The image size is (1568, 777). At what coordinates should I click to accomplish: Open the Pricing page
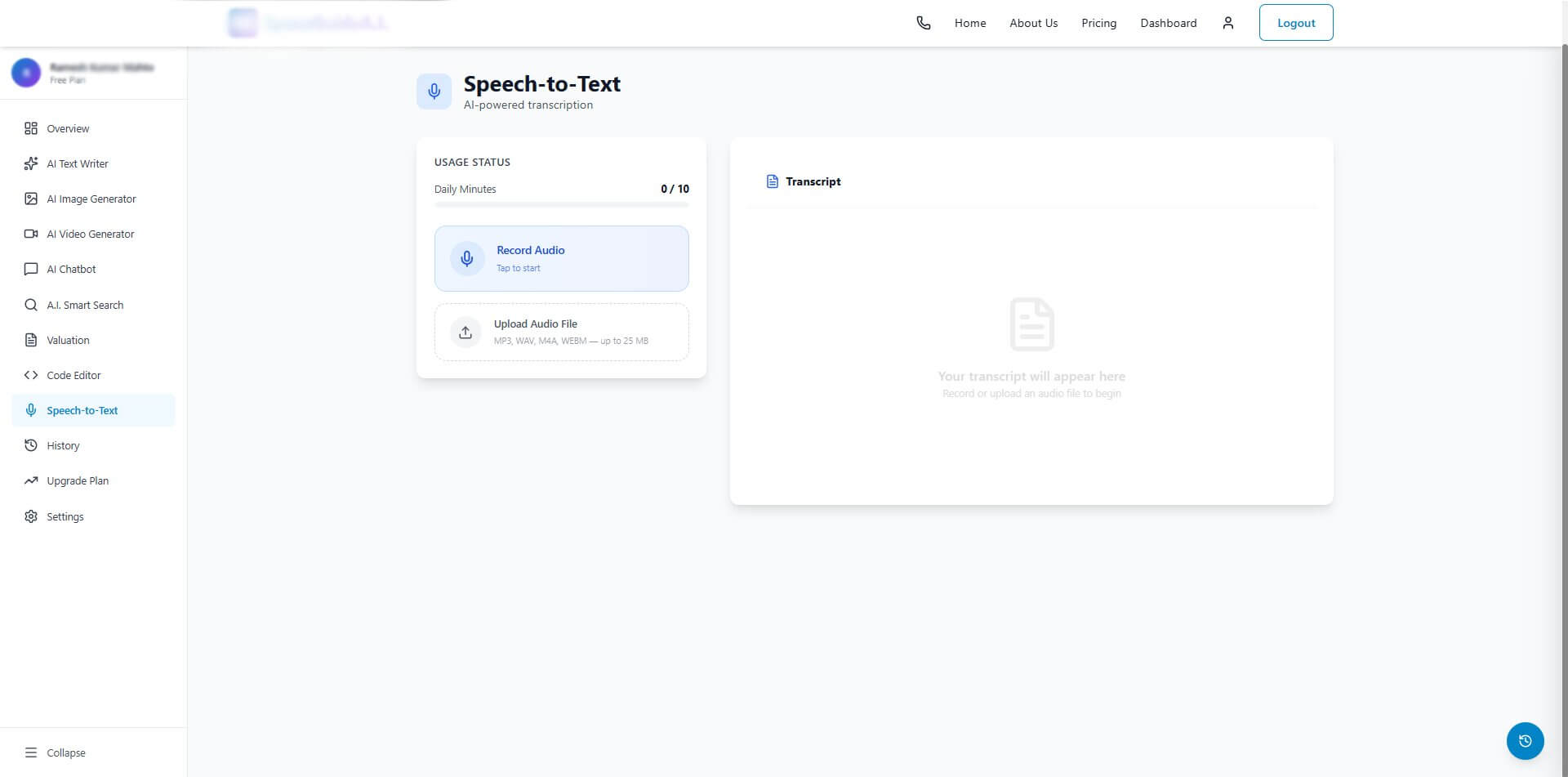tap(1098, 23)
